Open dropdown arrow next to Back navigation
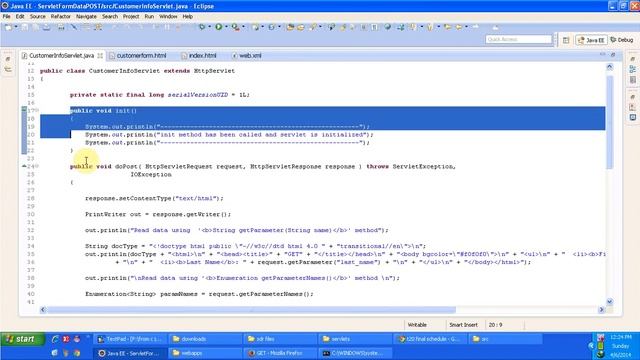Image resolution: width=640 pixels, height=360 pixels. 466,27
